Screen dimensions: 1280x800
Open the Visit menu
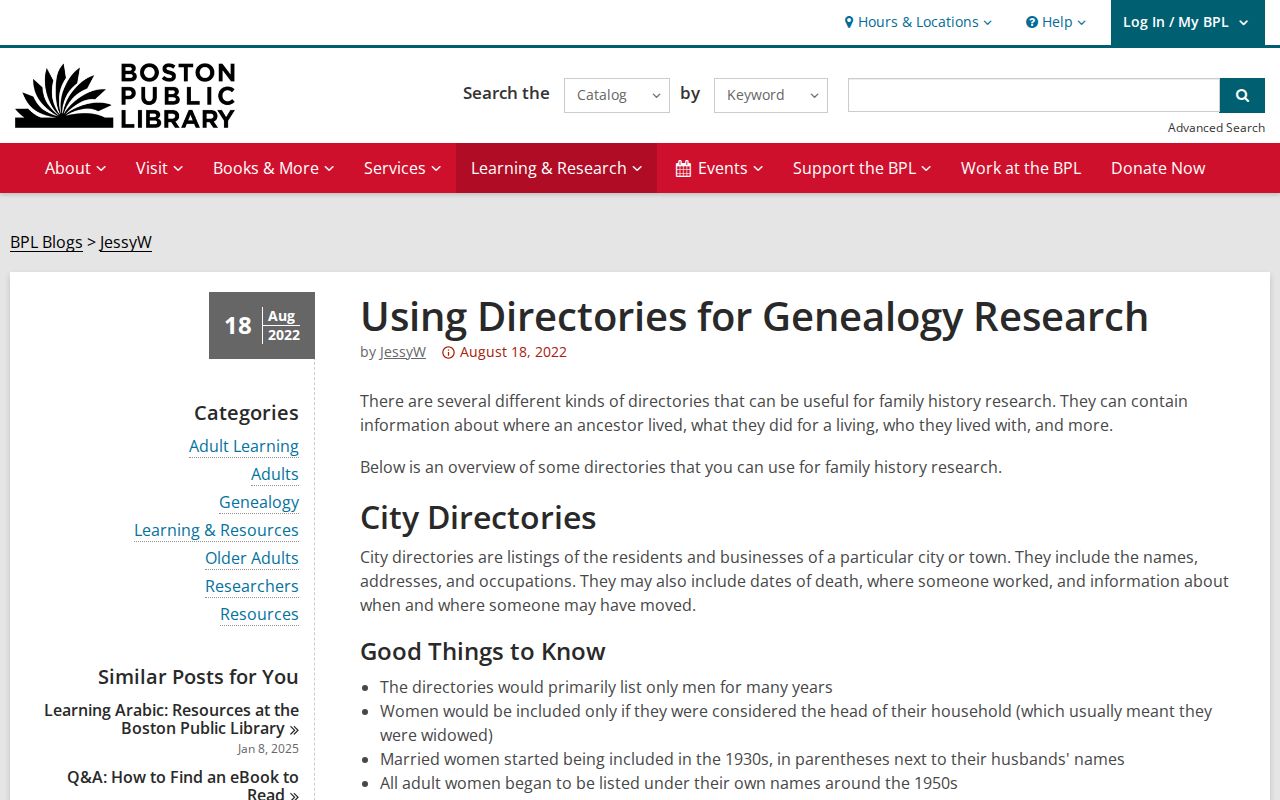159,168
